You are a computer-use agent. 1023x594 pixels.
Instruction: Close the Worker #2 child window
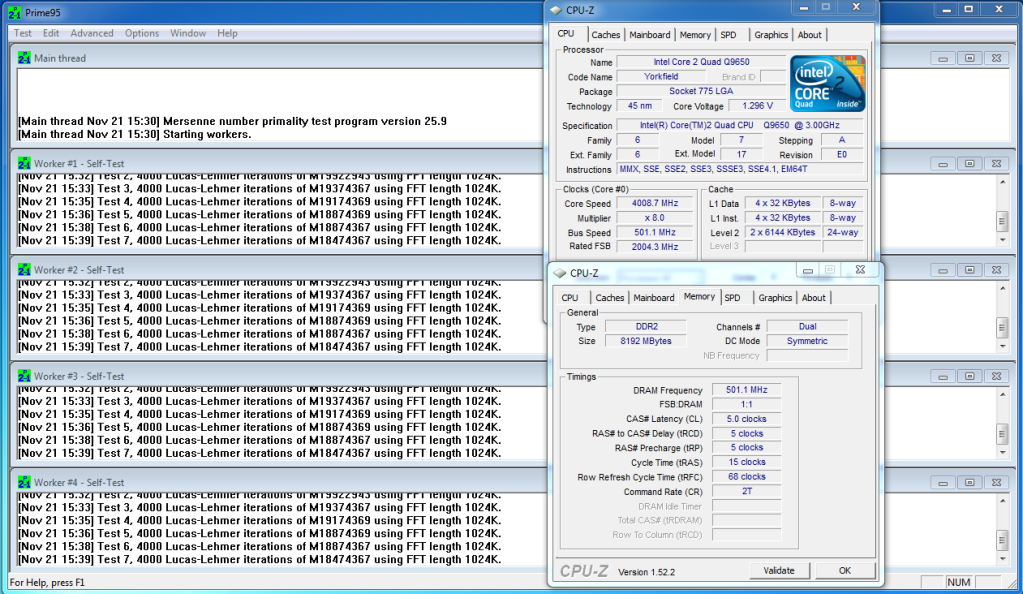996,270
